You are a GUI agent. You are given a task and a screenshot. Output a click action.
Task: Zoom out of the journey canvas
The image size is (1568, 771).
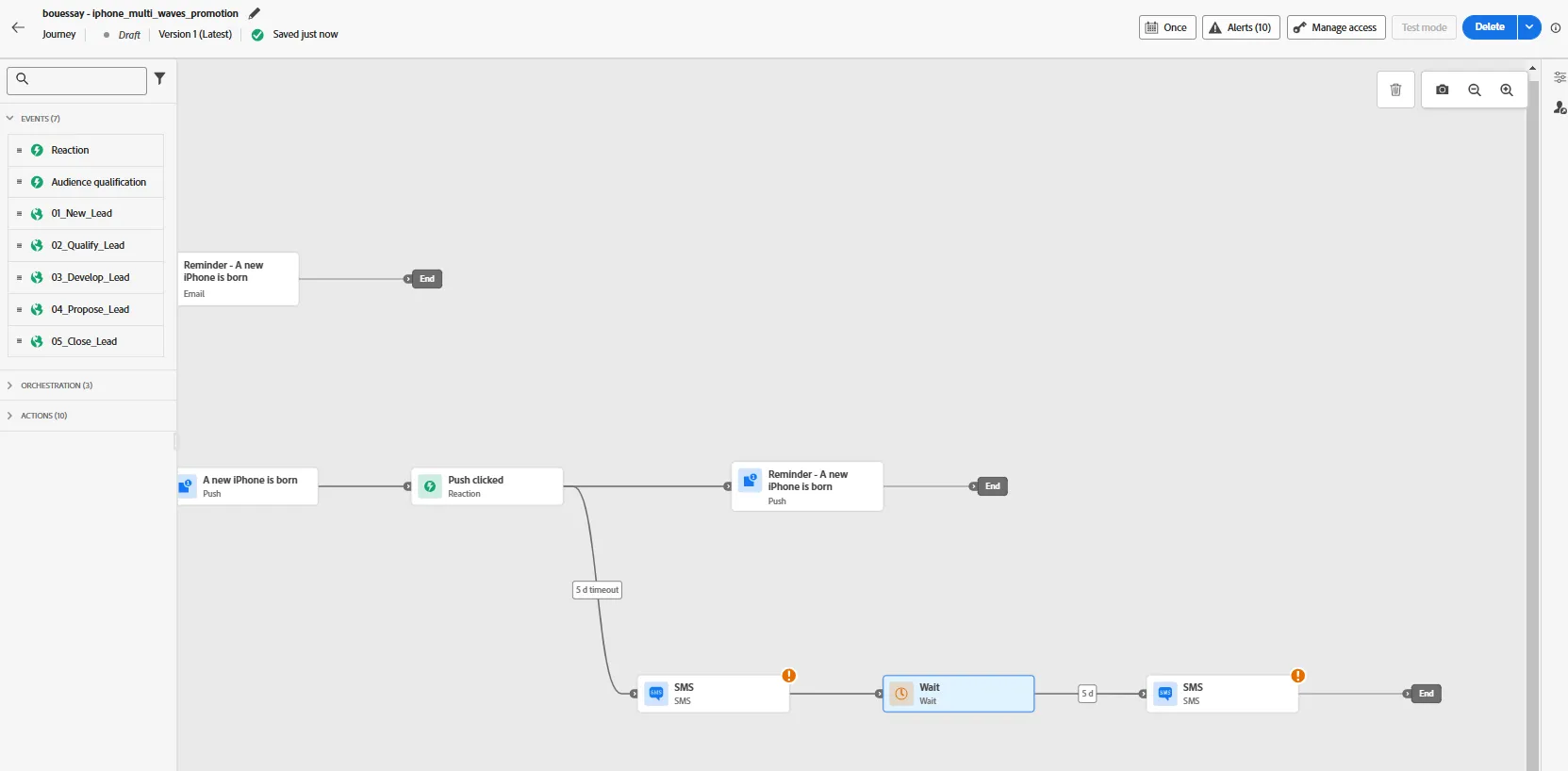pos(1475,90)
